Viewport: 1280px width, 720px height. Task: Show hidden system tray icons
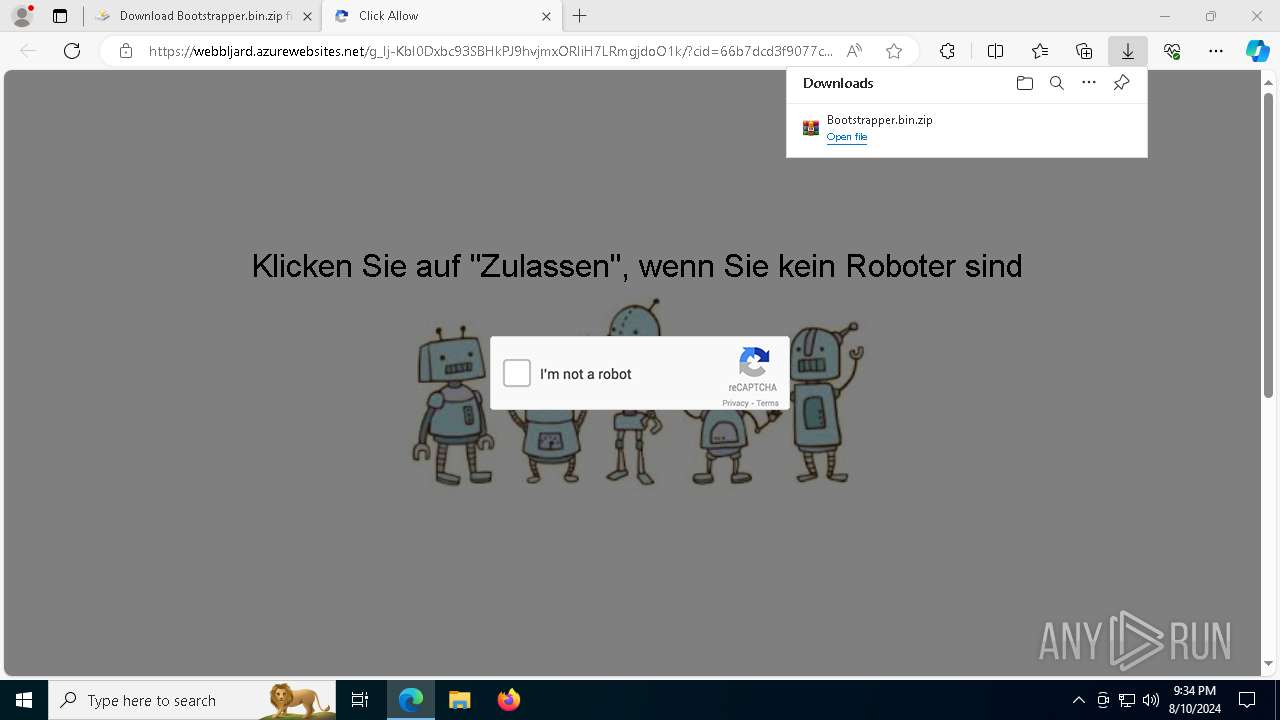[x=1078, y=700]
